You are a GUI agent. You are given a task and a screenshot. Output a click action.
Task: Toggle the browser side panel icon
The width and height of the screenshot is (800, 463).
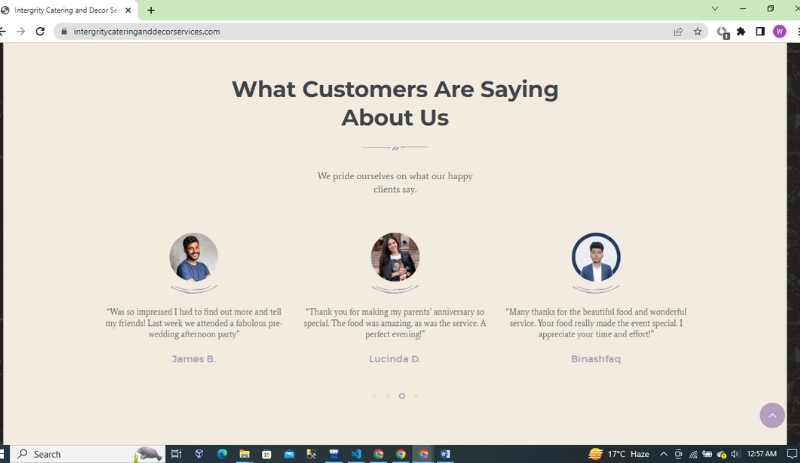click(760, 32)
